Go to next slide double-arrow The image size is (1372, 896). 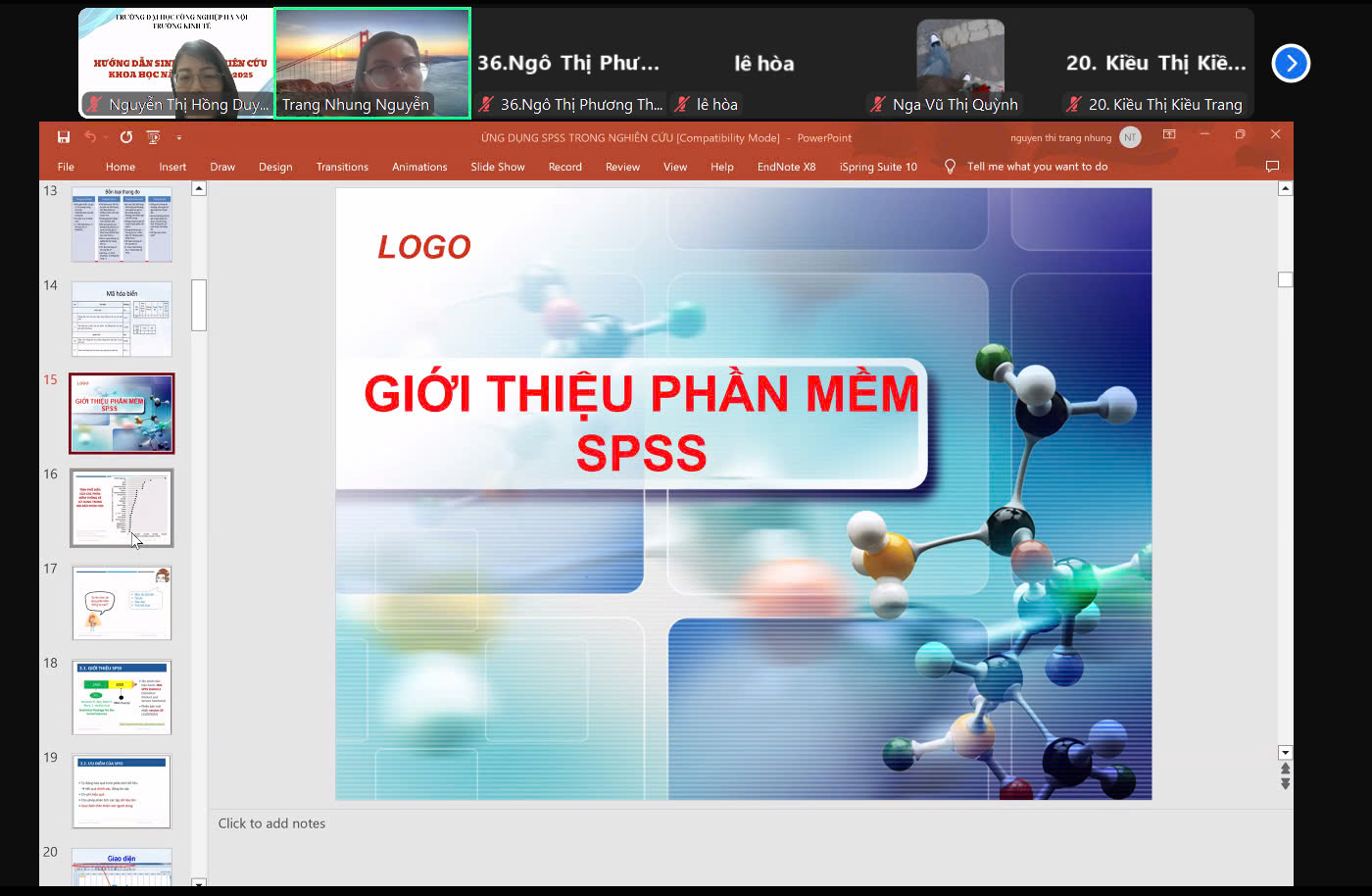point(1286,783)
